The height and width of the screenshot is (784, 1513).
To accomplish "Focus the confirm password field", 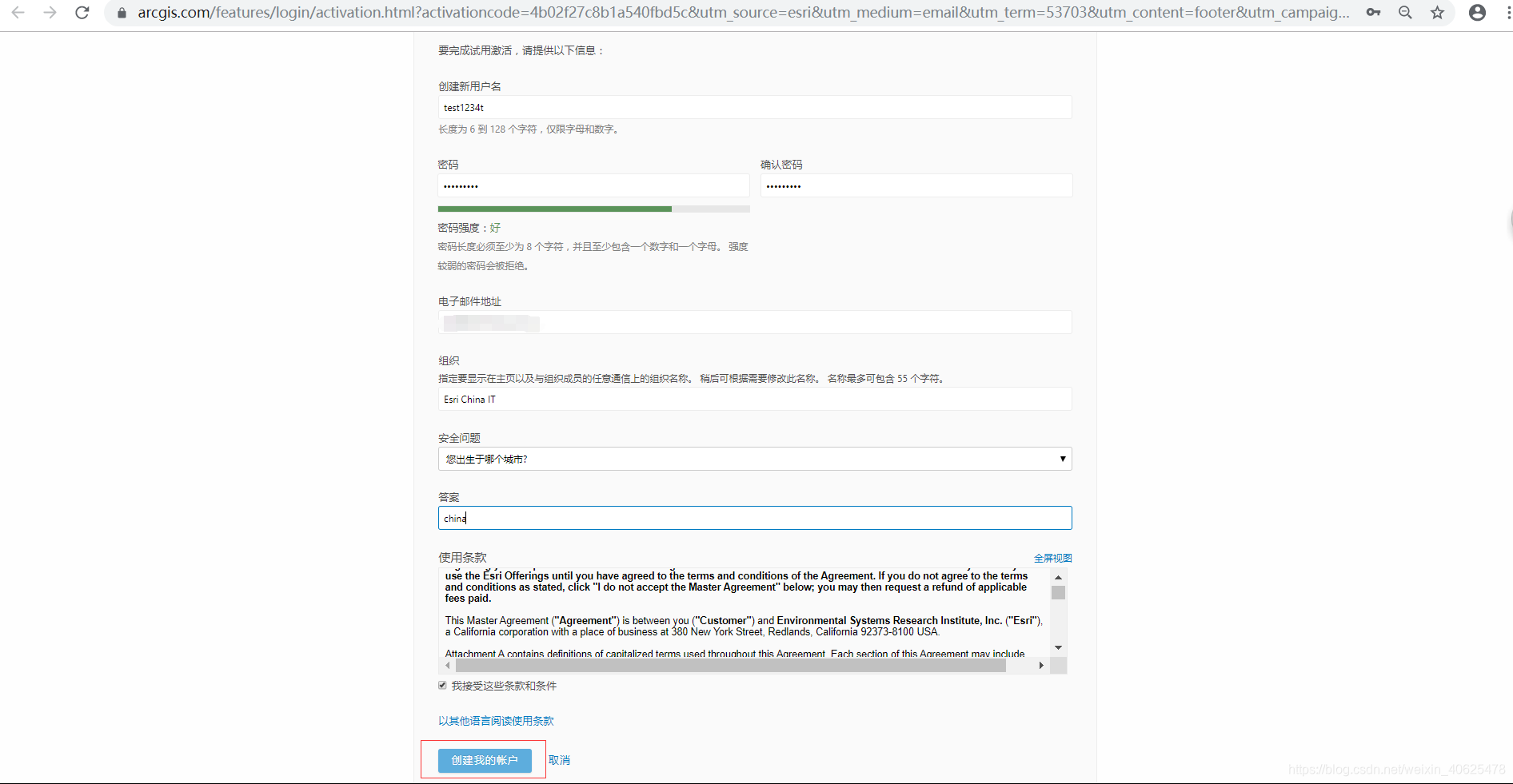I will point(916,185).
